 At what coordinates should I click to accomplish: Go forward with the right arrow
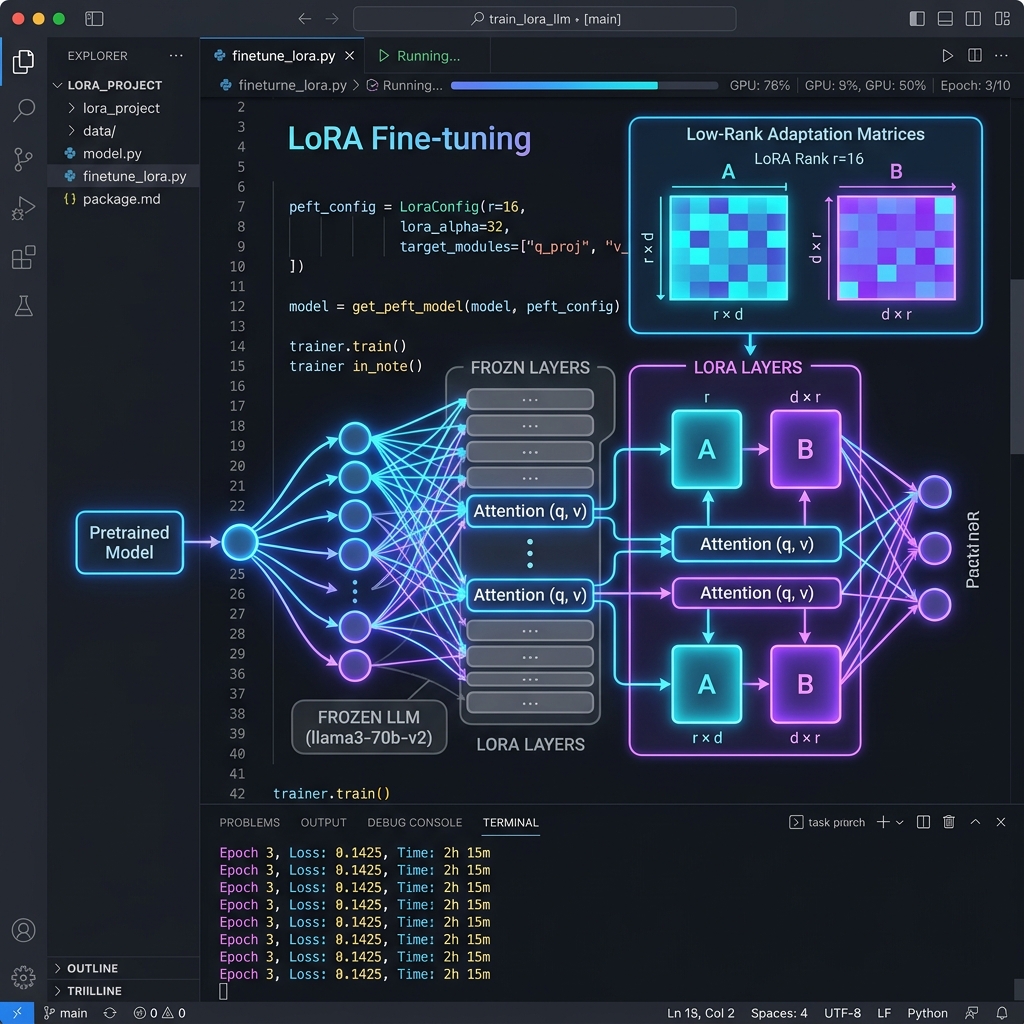click(x=332, y=19)
